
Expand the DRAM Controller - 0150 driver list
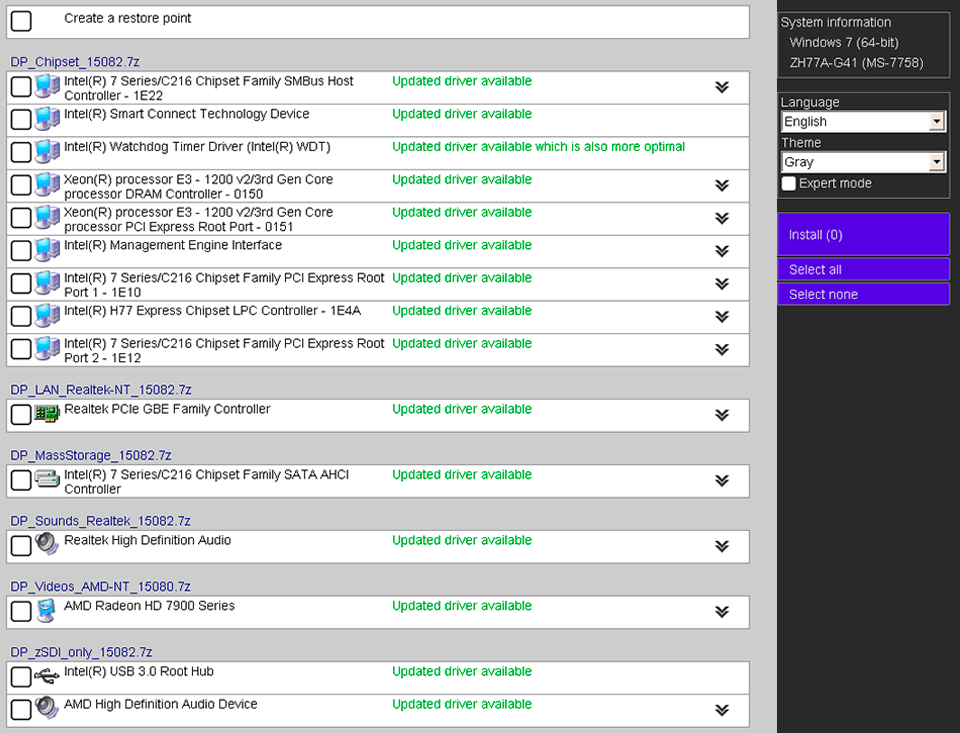pos(722,186)
